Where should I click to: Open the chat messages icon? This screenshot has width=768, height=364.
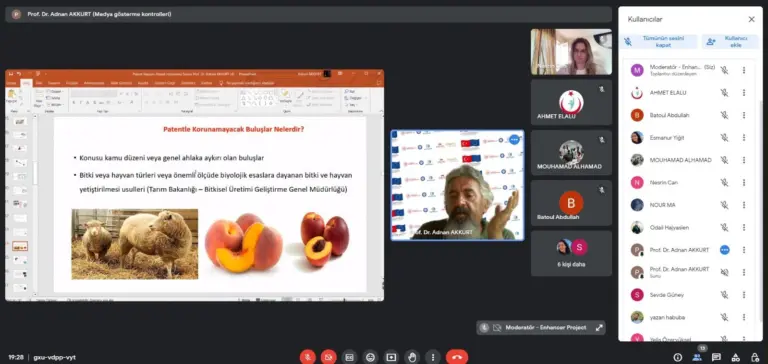[x=716, y=358]
